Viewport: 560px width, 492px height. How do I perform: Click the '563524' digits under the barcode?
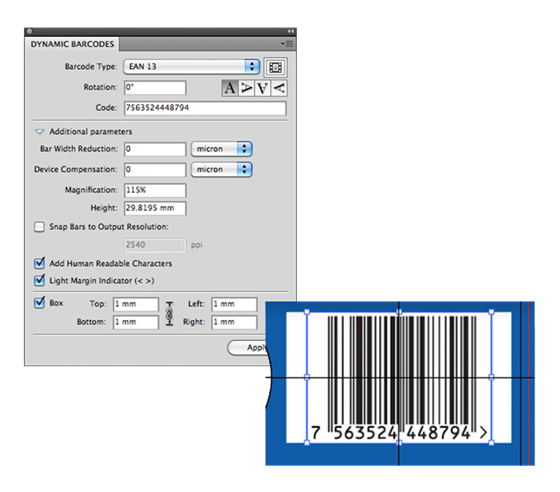click(365, 433)
